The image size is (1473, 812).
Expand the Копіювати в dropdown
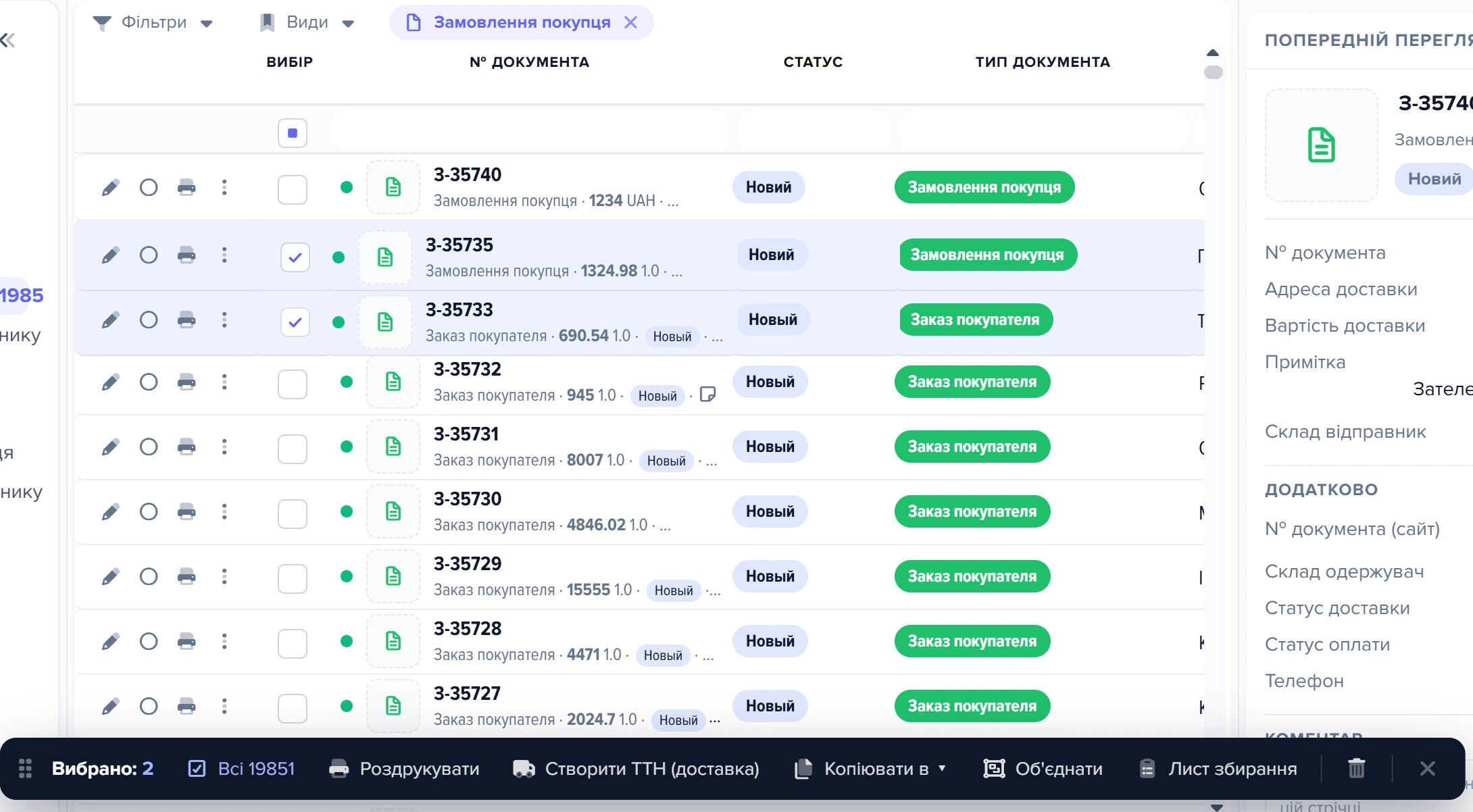pyautogui.click(x=870, y=768)
